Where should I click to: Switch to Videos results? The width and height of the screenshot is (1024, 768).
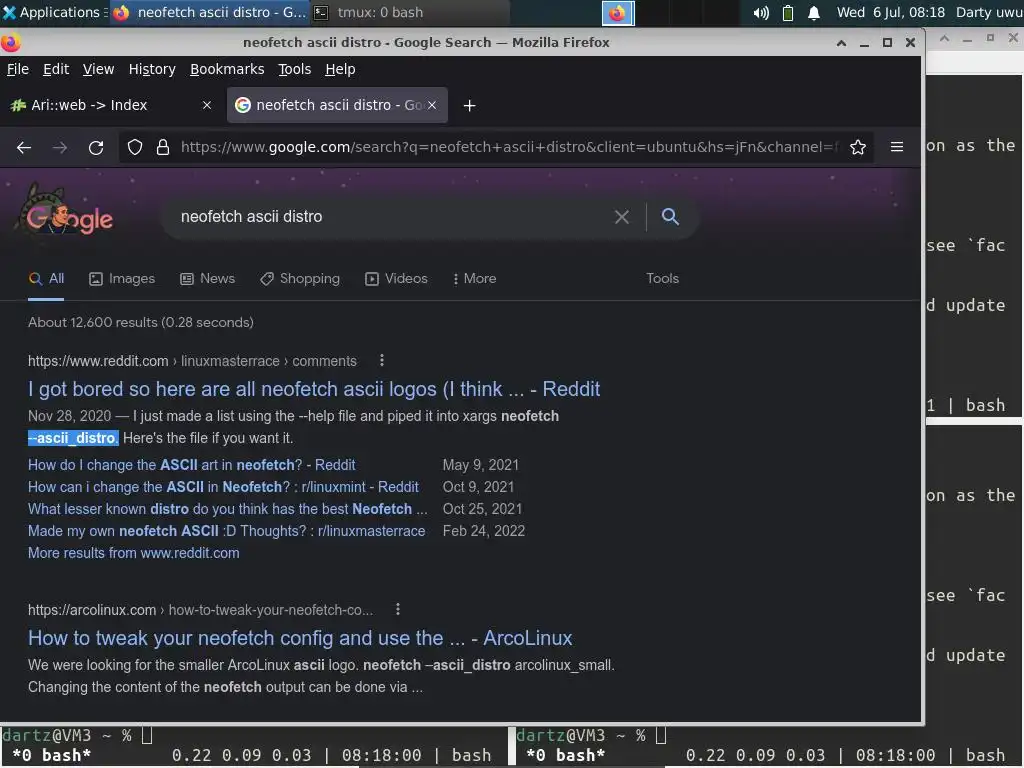396,279
